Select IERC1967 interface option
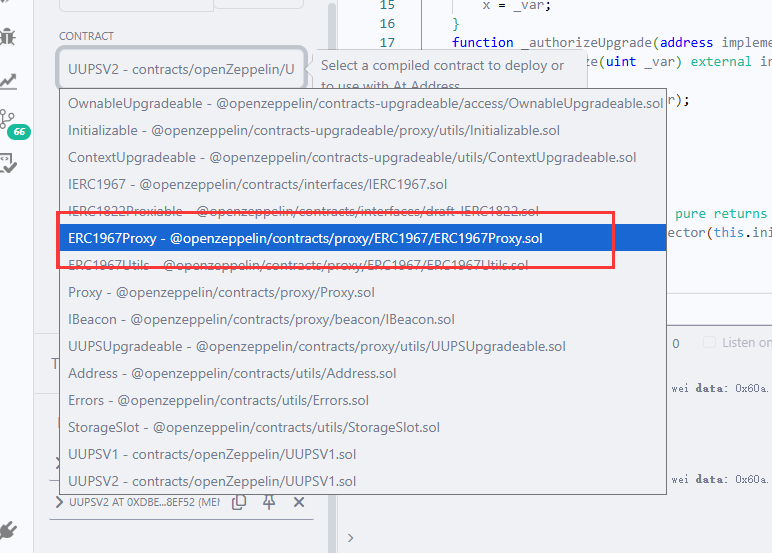The image size is (772, 553). (x=363, y=184)
